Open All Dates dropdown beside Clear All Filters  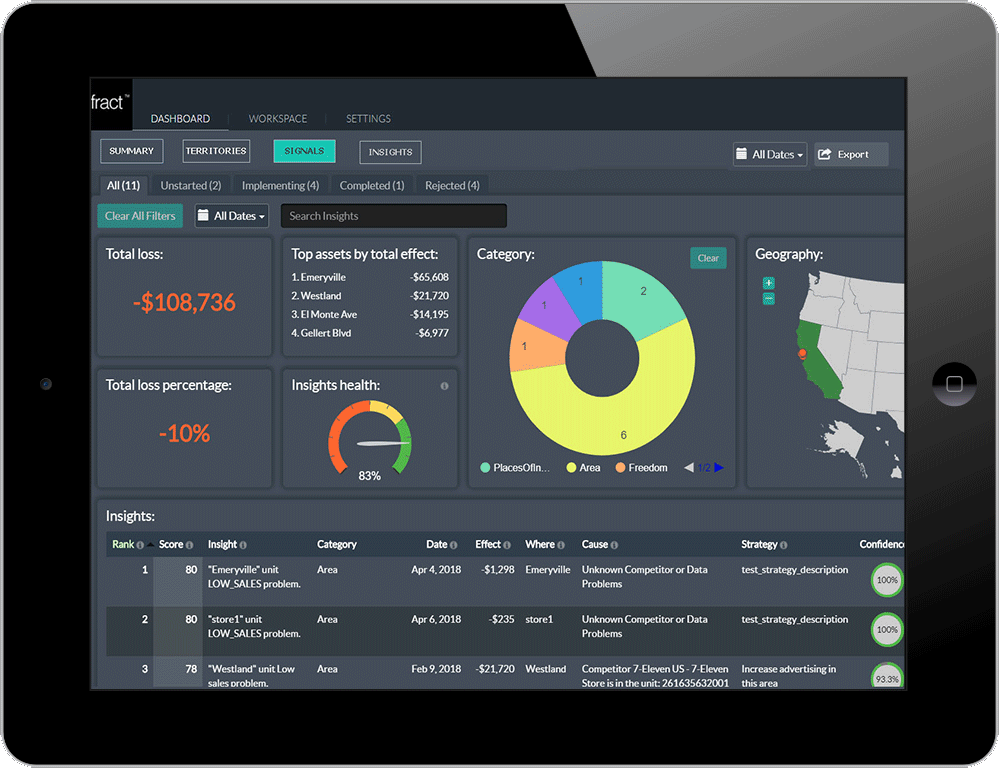pyautogui.click(x=231, y=216)
